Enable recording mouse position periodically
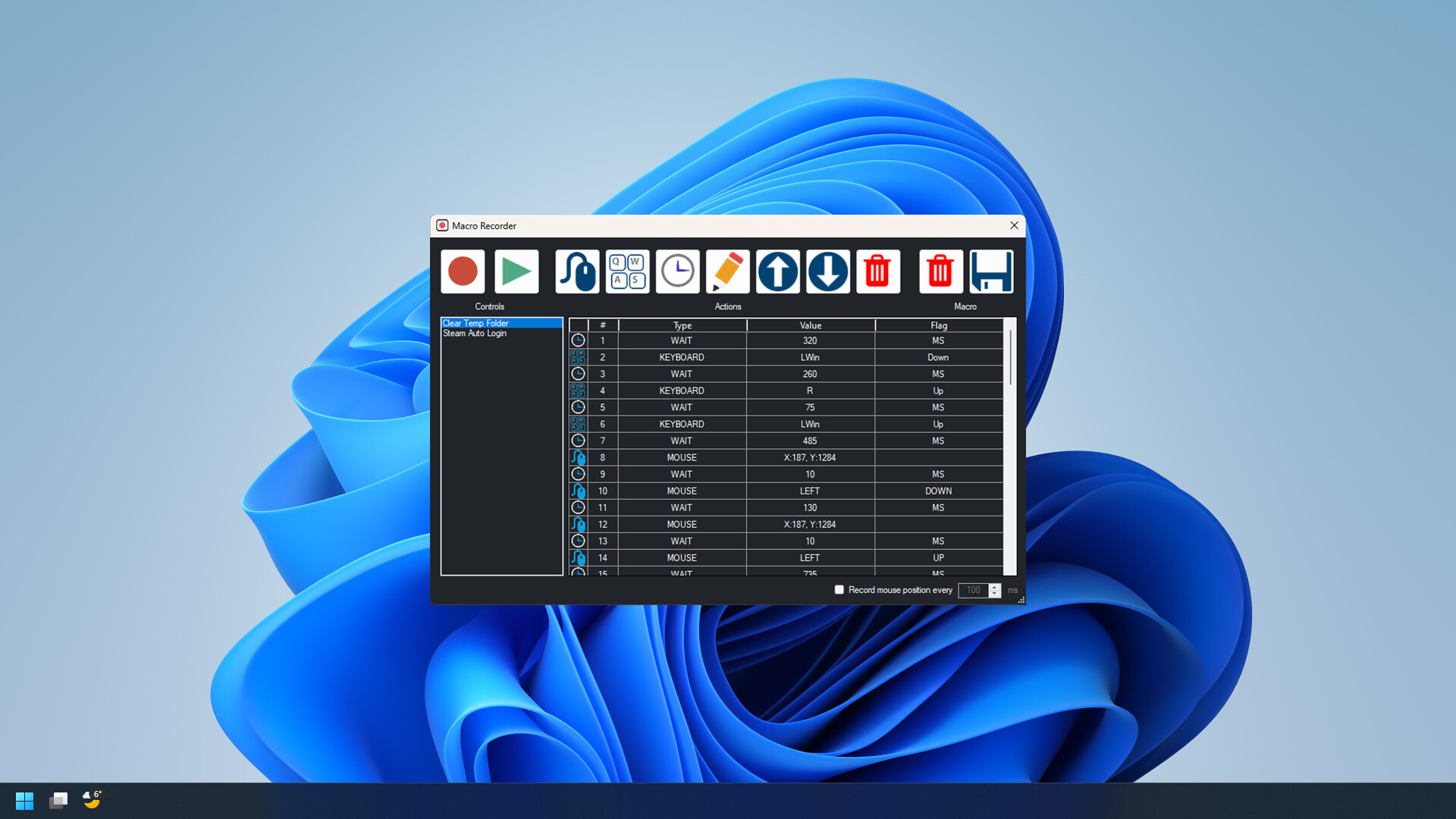Screen dimensions: 1456x819 tap(839, 589)
